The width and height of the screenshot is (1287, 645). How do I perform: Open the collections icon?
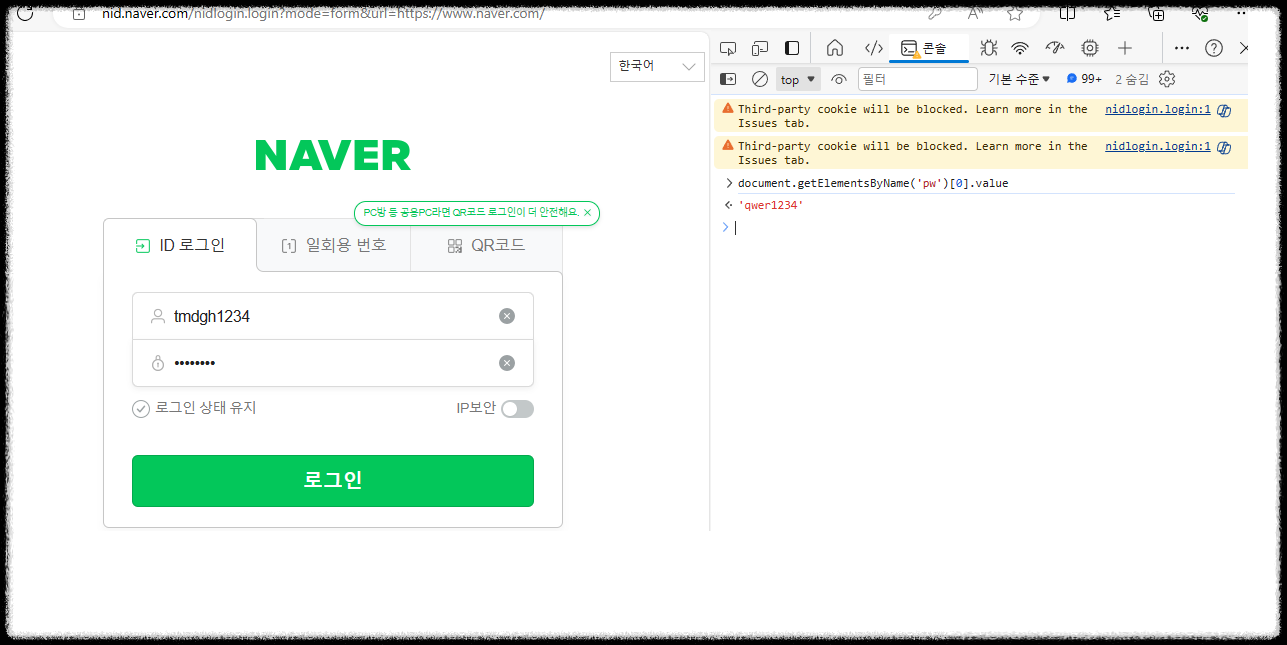pos(1156,13)
